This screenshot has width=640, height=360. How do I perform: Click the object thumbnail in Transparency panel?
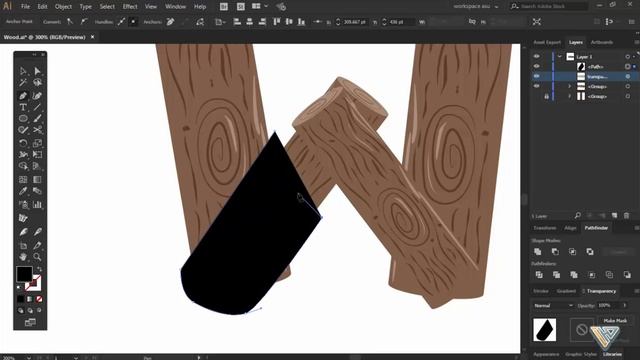point(544,330)
